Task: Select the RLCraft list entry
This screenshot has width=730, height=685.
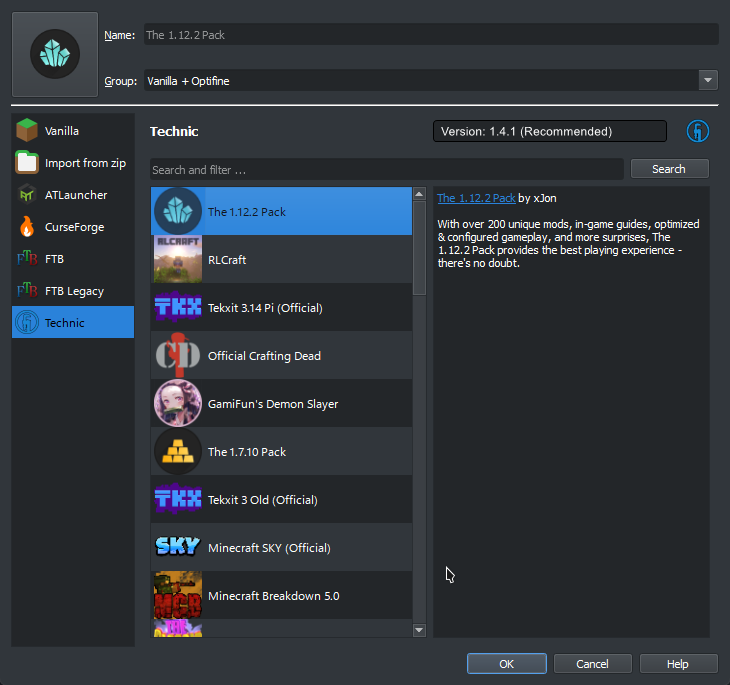Action: (281, 259)
